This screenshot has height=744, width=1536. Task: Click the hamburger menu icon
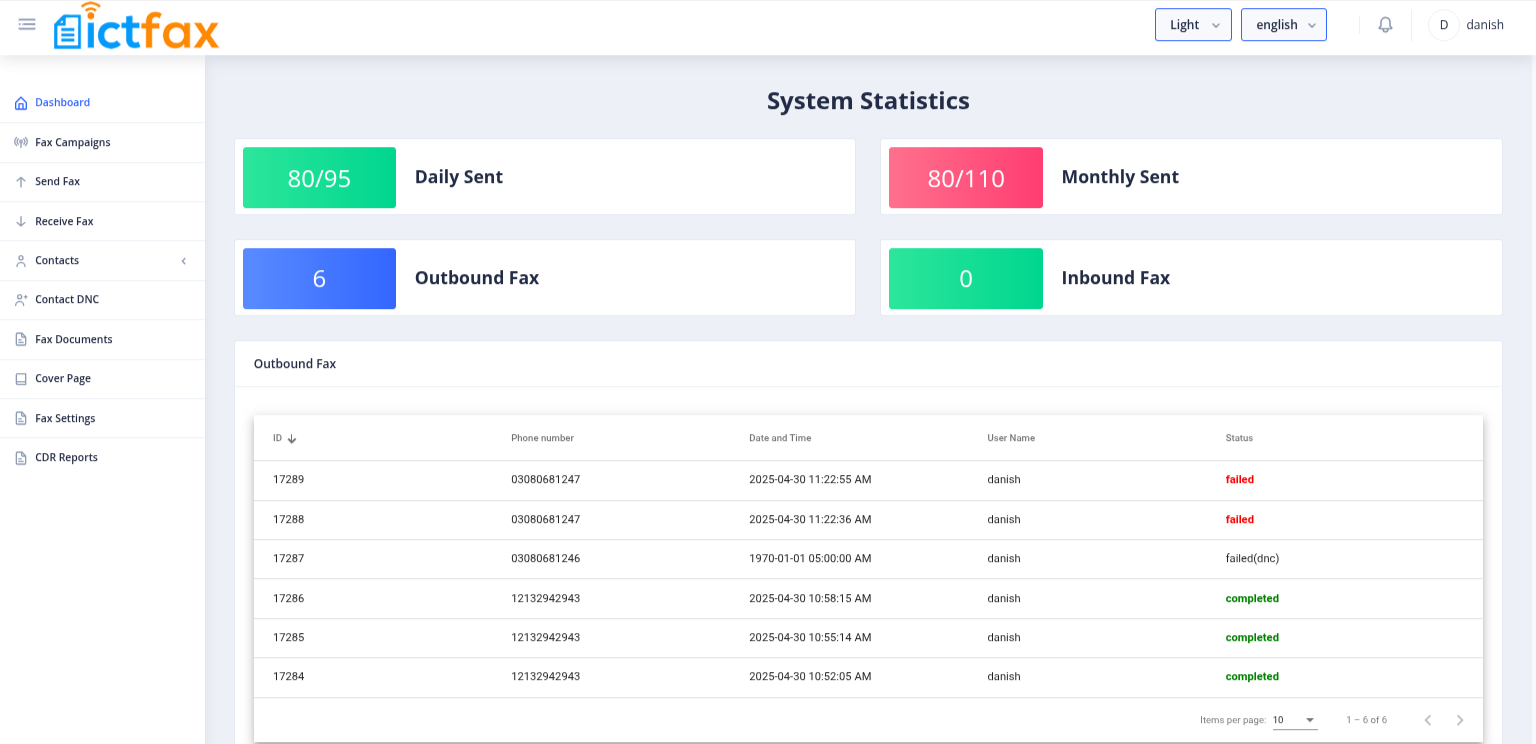(x=27, y=24)
